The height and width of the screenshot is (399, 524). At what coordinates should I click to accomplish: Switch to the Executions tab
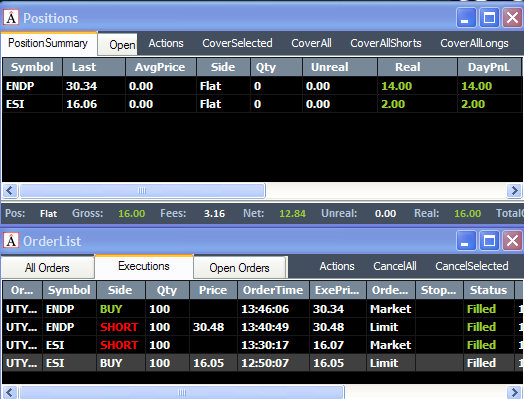(x=144, y=266)
